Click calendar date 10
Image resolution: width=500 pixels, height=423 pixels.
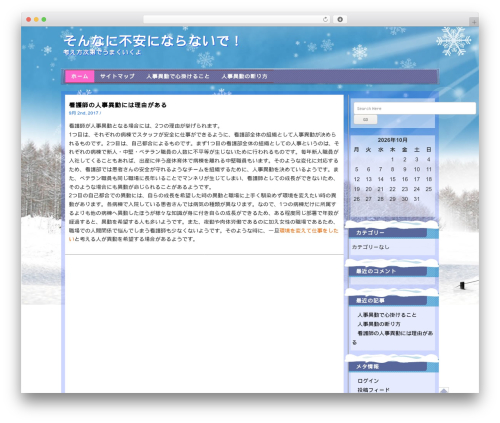[x=417, y=169]
